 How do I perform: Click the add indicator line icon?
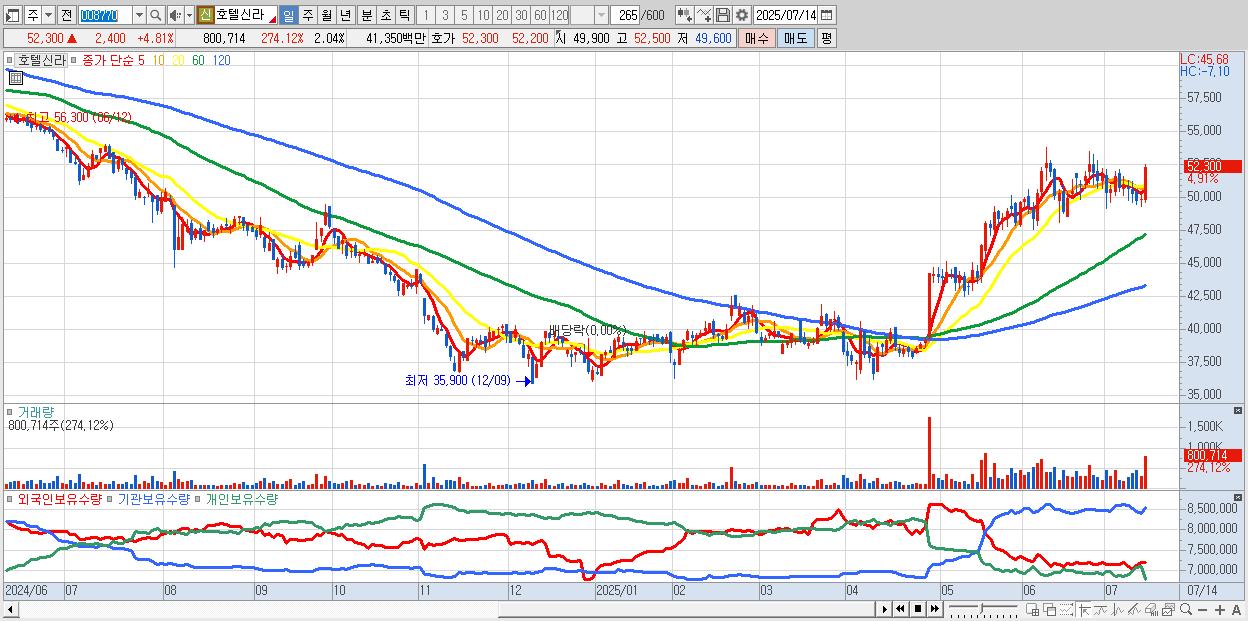tap(704, 15)
